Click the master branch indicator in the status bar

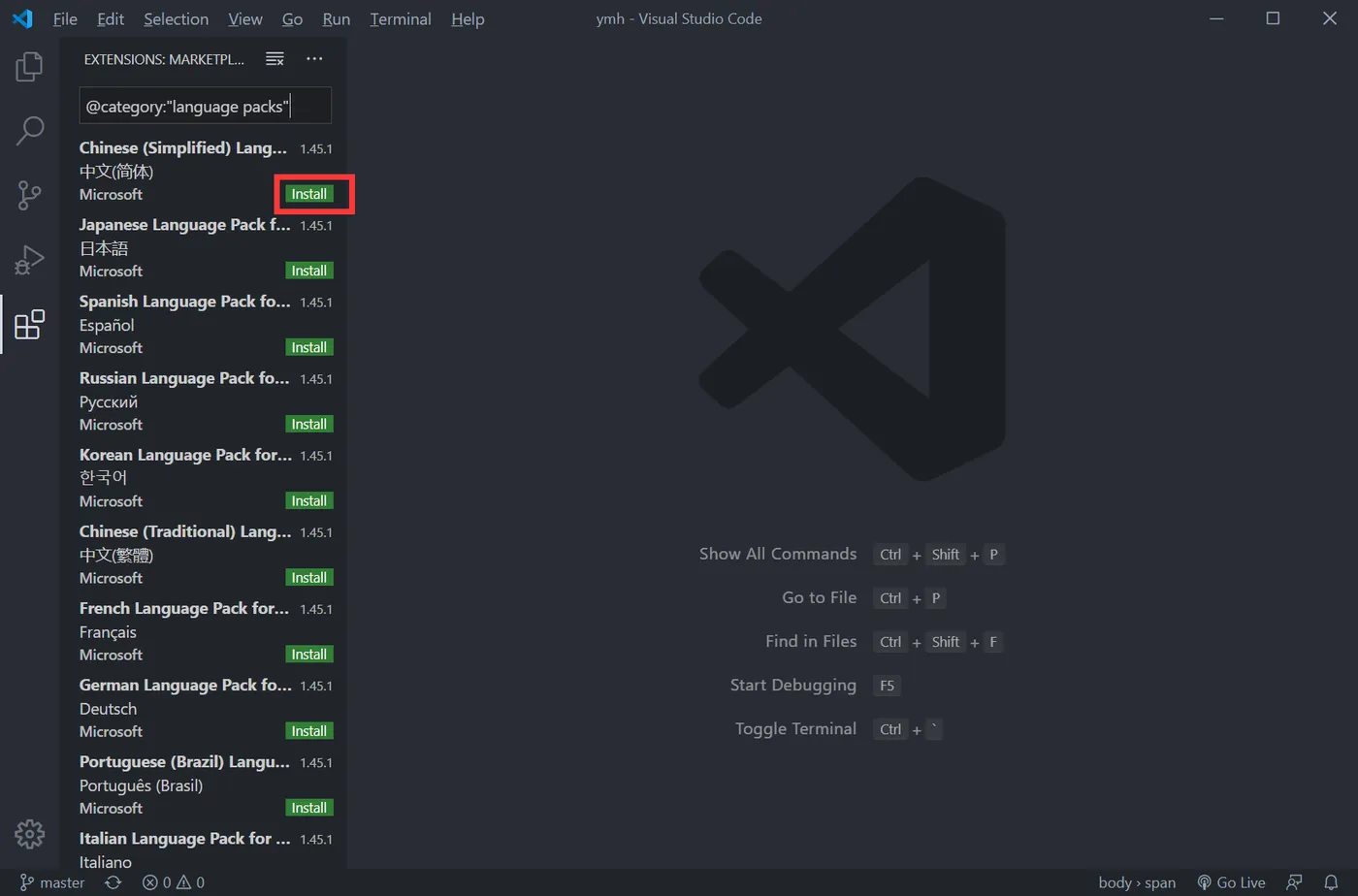coord(52,882)
